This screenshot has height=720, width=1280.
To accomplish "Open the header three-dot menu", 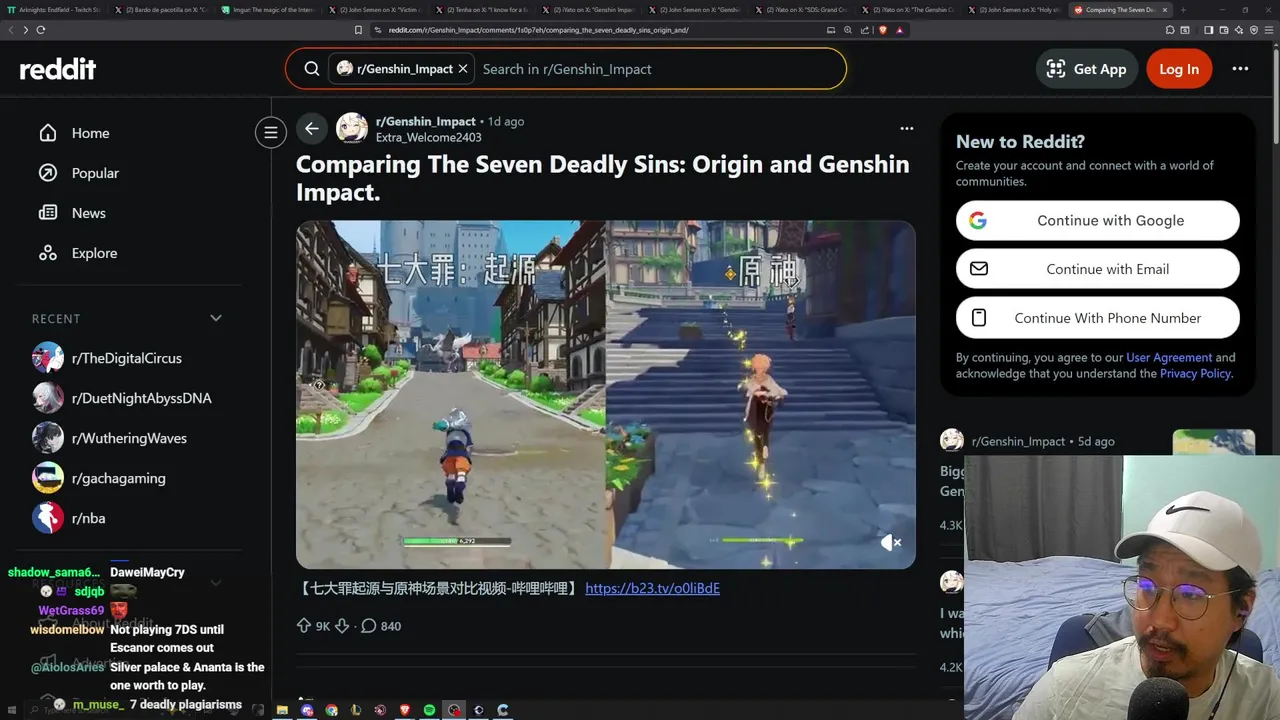I will coord(1240,69).
